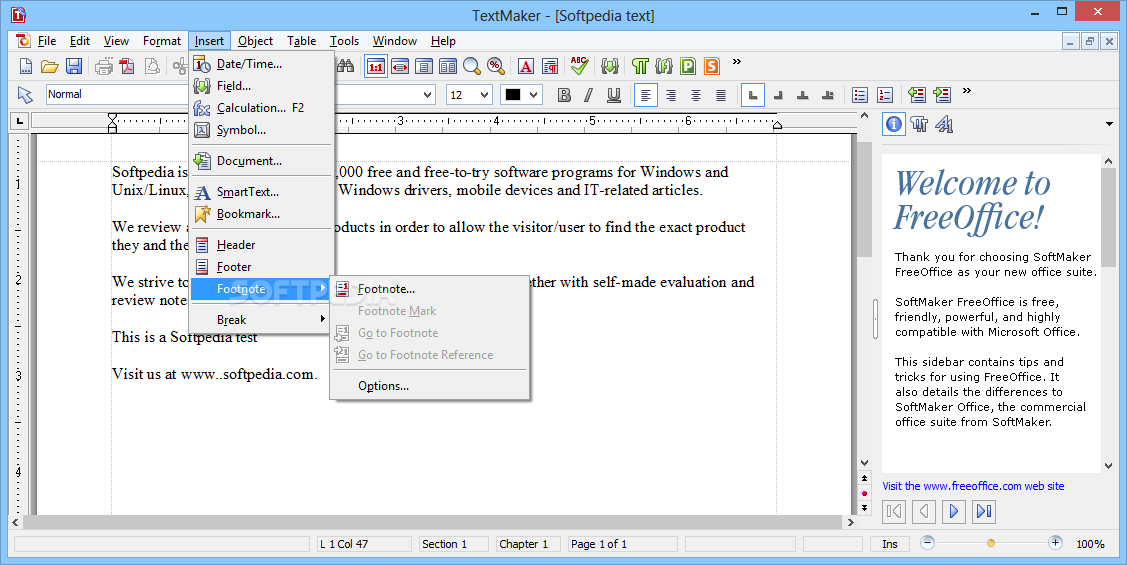The width and height of the screenshot is (1127, 565).
Task: Click zoom in plus button
Action: pyautogui.click(x=1055, y=543)
